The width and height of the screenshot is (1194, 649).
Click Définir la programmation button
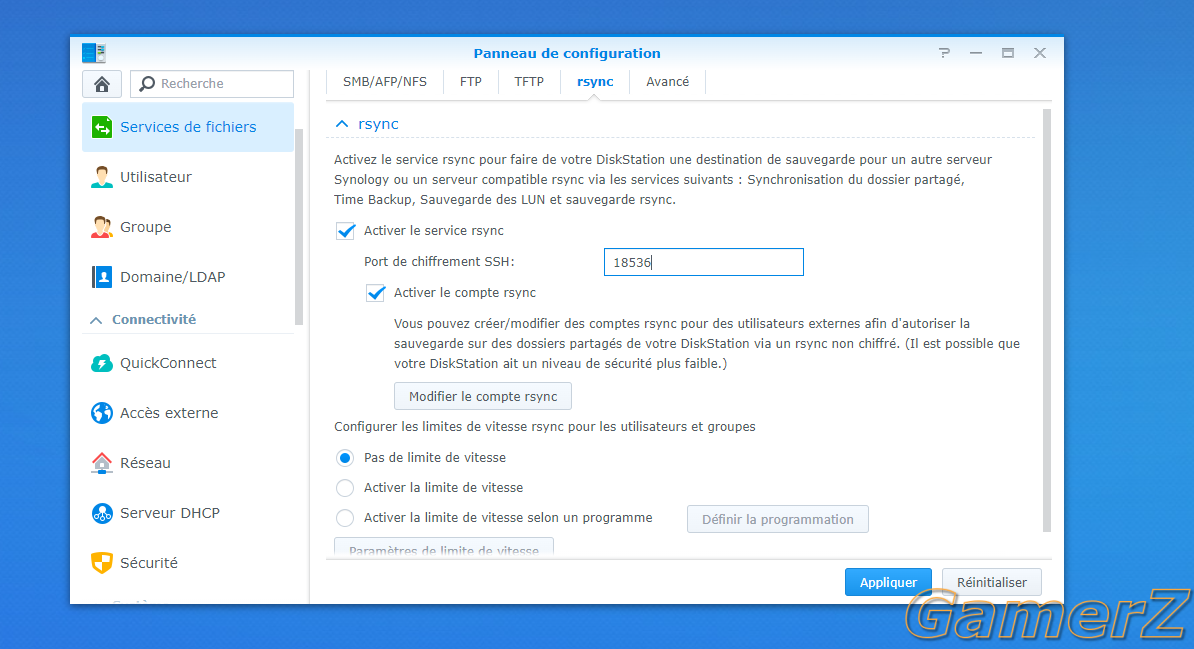pyautogui.click(x=777, y=520)
